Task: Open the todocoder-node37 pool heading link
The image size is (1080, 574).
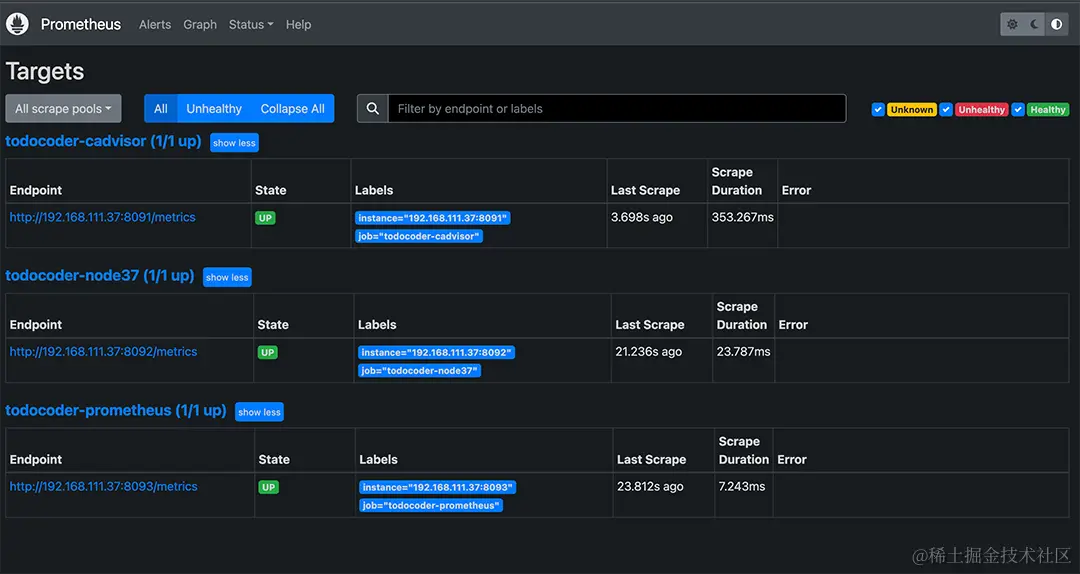Action: [x=100, y=276]
